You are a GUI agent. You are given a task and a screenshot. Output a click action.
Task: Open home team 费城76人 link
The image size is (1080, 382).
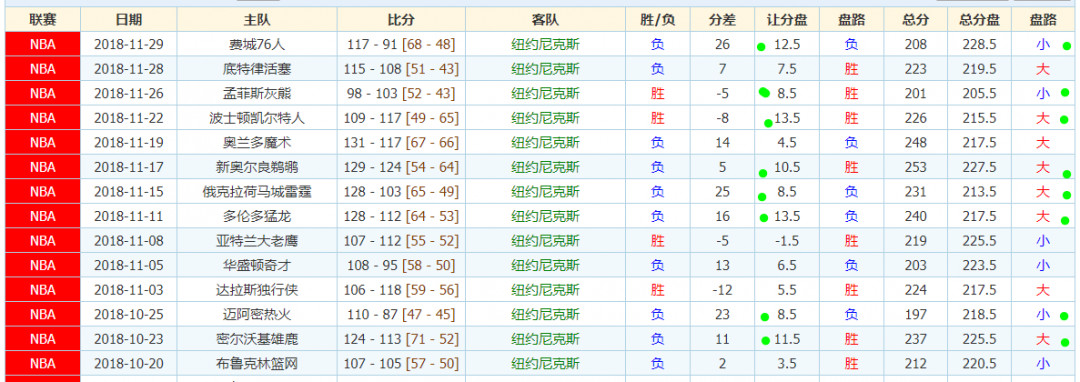tap(257, 45)
